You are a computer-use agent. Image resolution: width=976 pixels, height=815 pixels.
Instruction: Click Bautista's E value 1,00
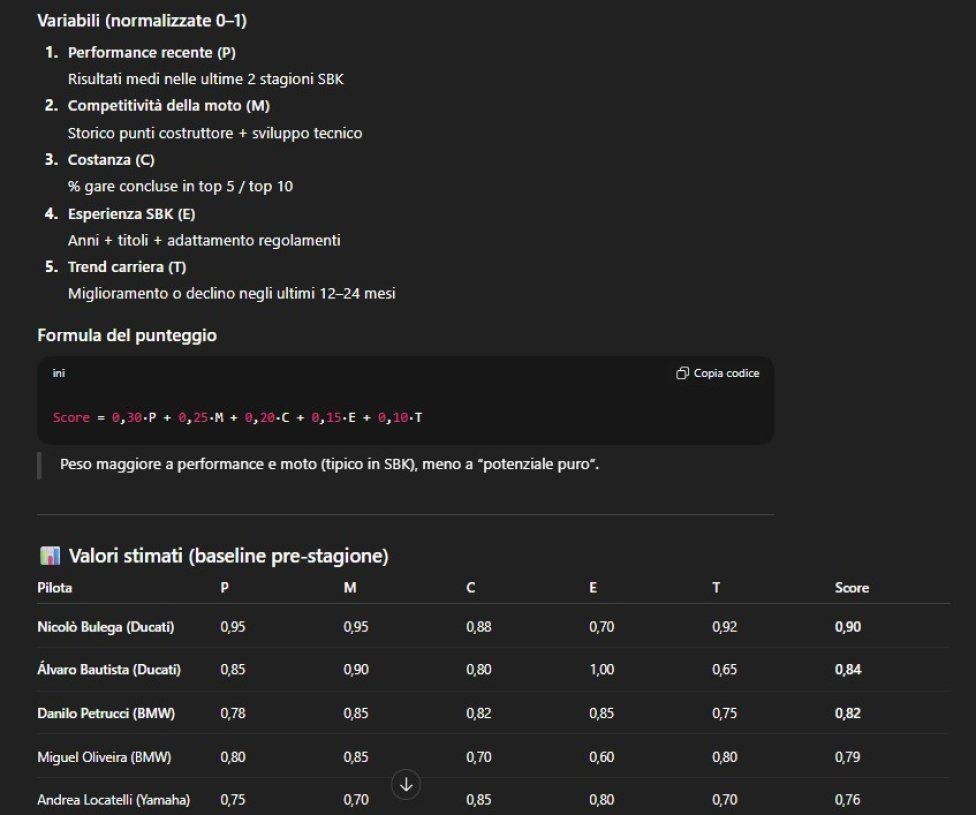(x=602, y=670)
